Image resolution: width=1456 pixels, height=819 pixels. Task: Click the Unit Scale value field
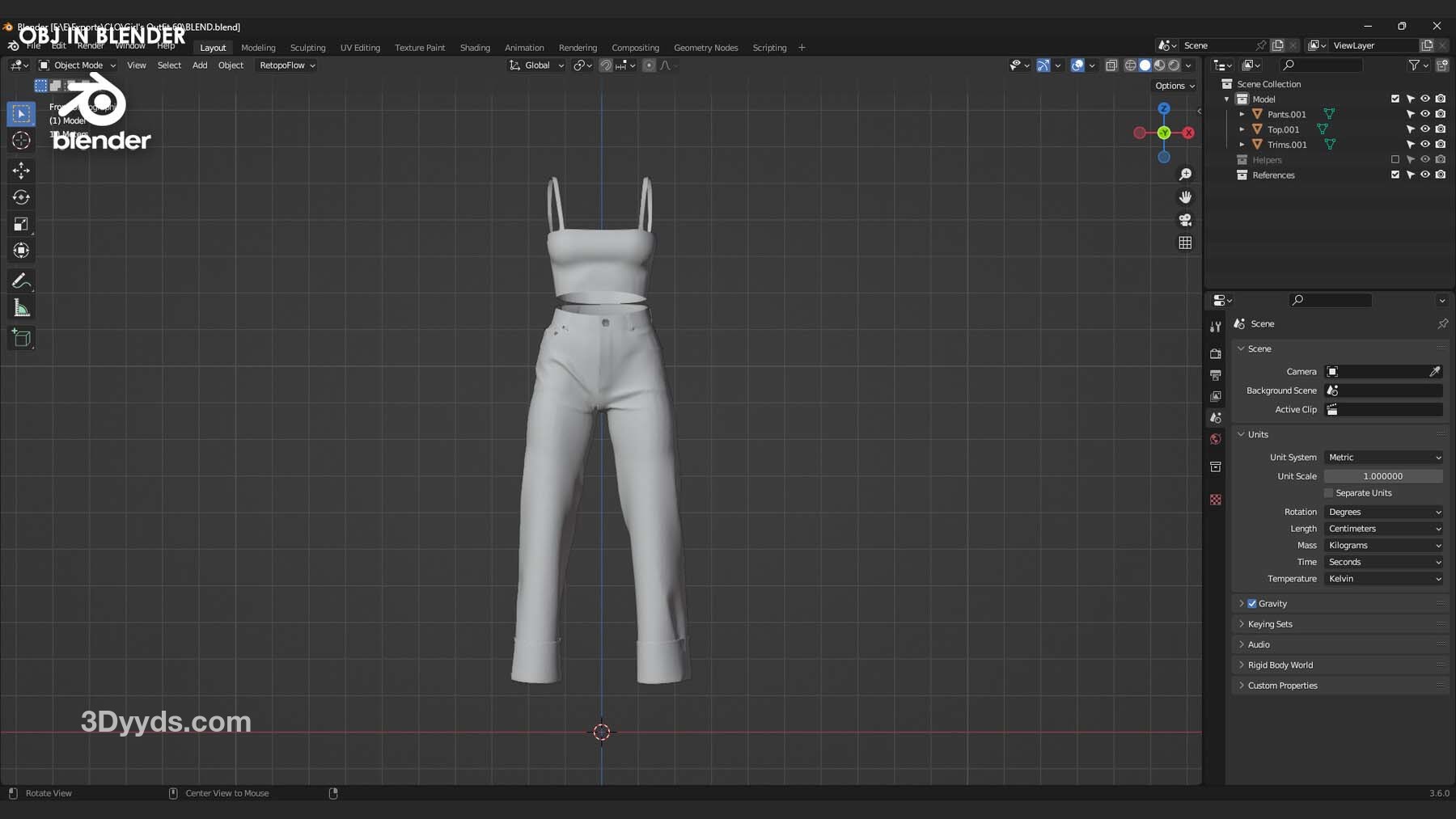click(1382, 476)
